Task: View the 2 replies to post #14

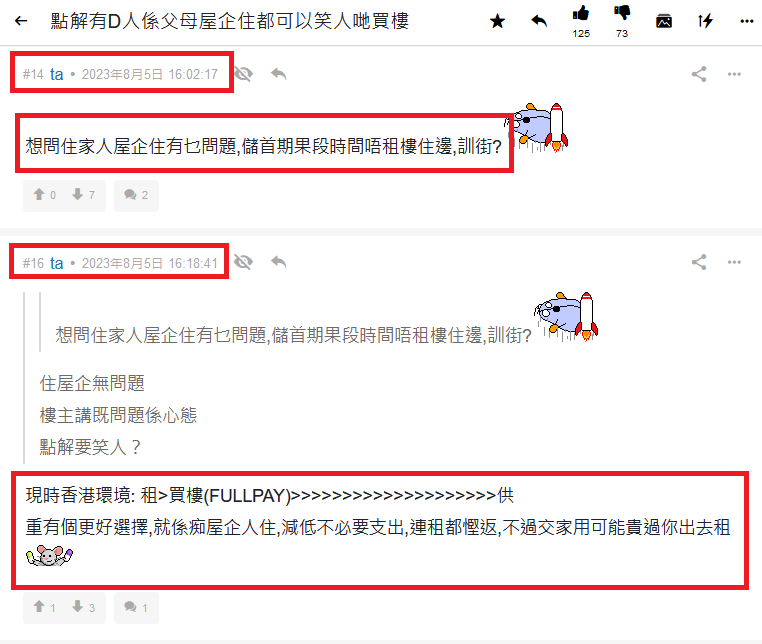Action: (x=136, y=195)
